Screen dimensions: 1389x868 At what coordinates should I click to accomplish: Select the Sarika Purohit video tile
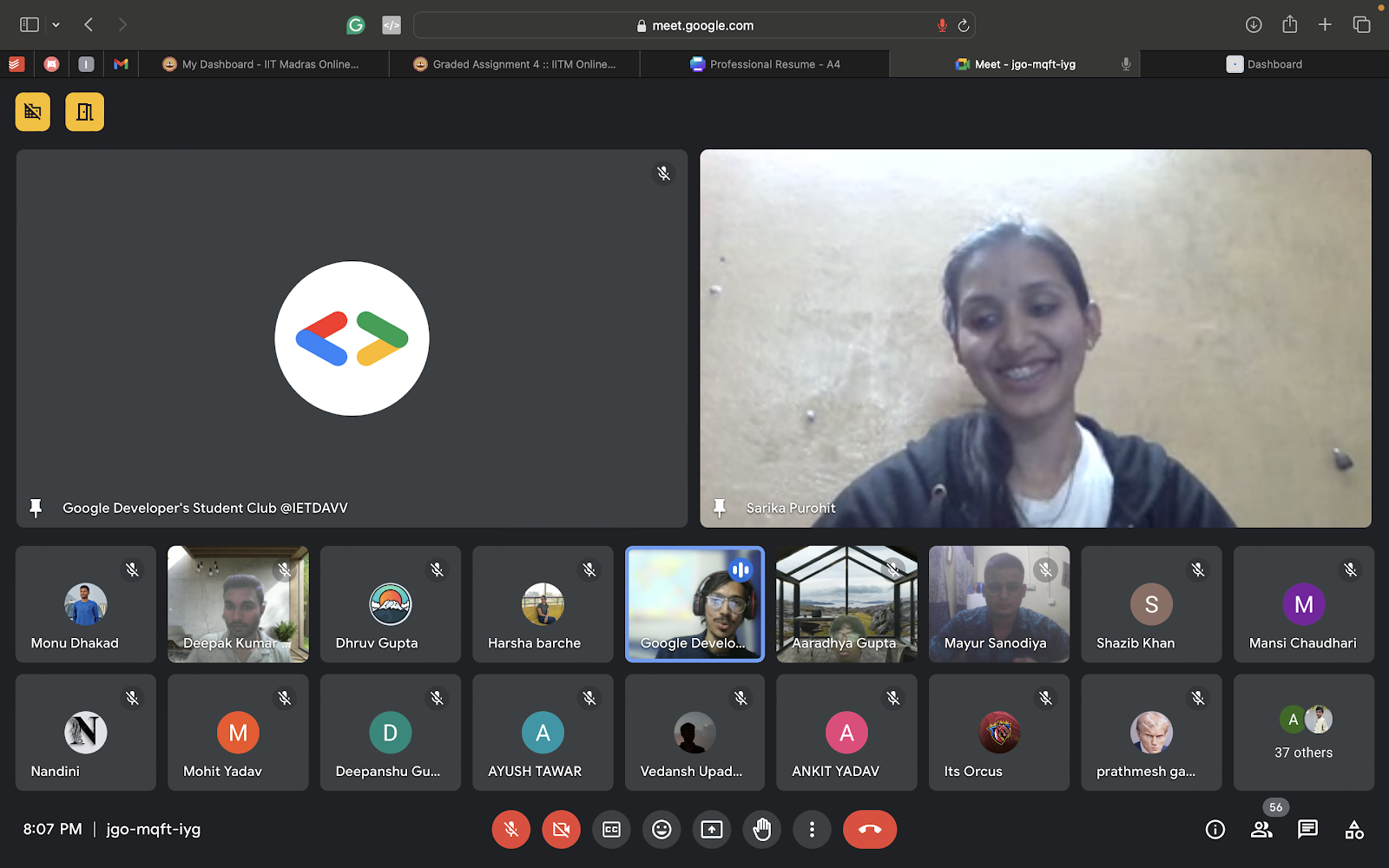[x=1036, y=339]
